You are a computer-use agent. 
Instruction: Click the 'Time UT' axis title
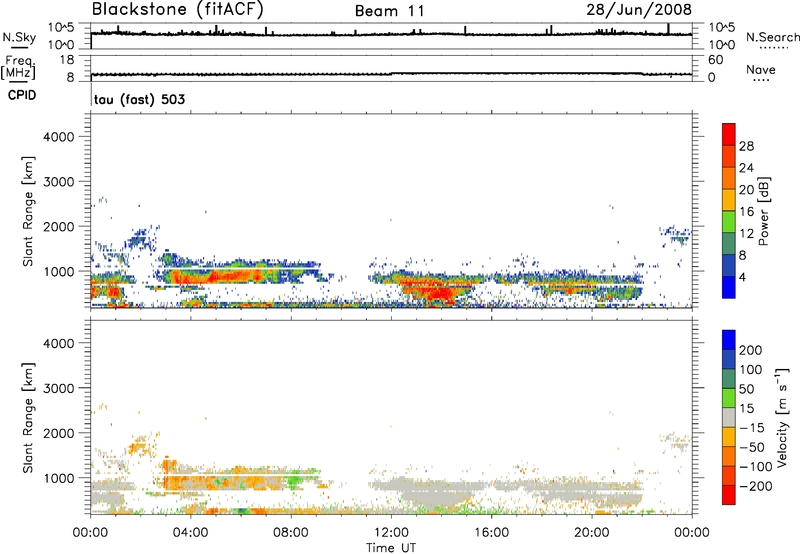point(391,548)
